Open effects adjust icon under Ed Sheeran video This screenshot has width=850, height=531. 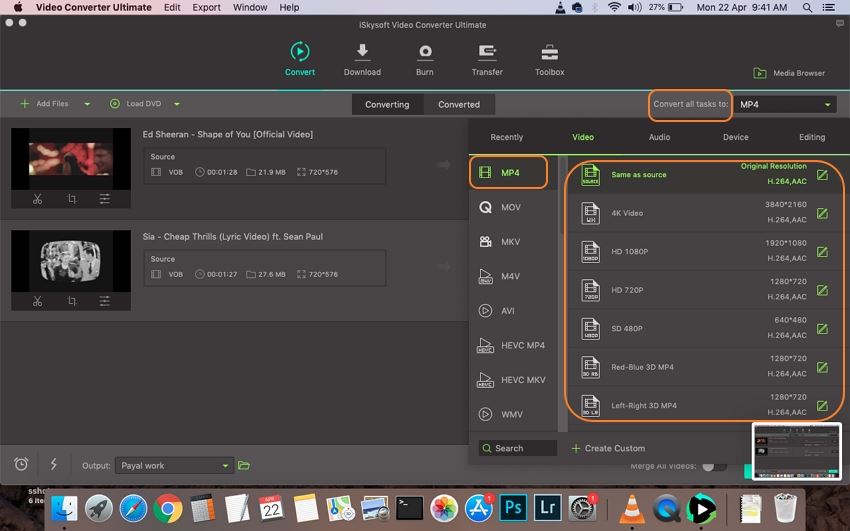point(105,199)
